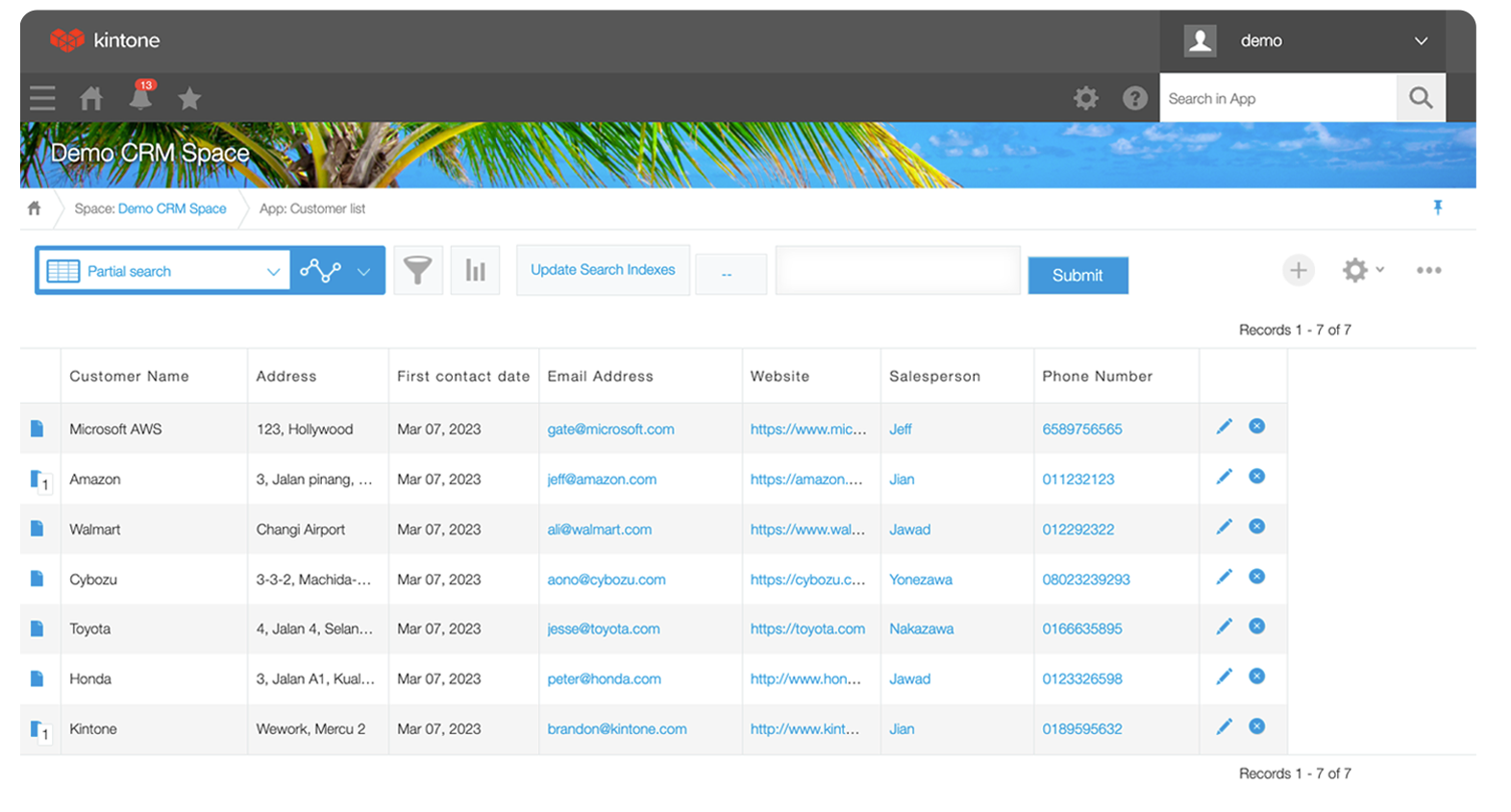Add new record plus icon
1511x812 pixels.
[x=1299, y=270]
